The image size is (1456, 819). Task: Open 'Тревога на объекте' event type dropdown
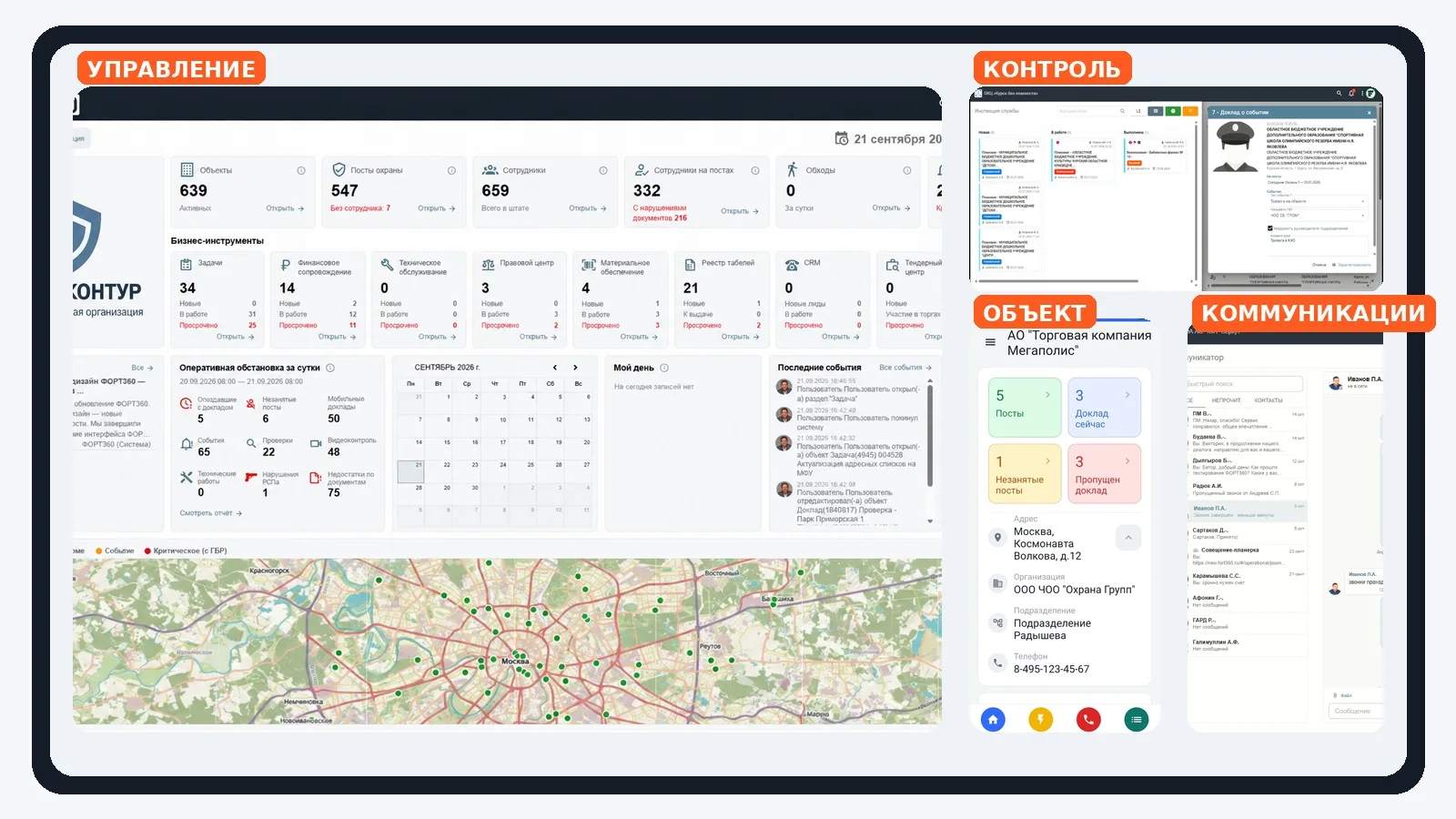[1318, 201]
